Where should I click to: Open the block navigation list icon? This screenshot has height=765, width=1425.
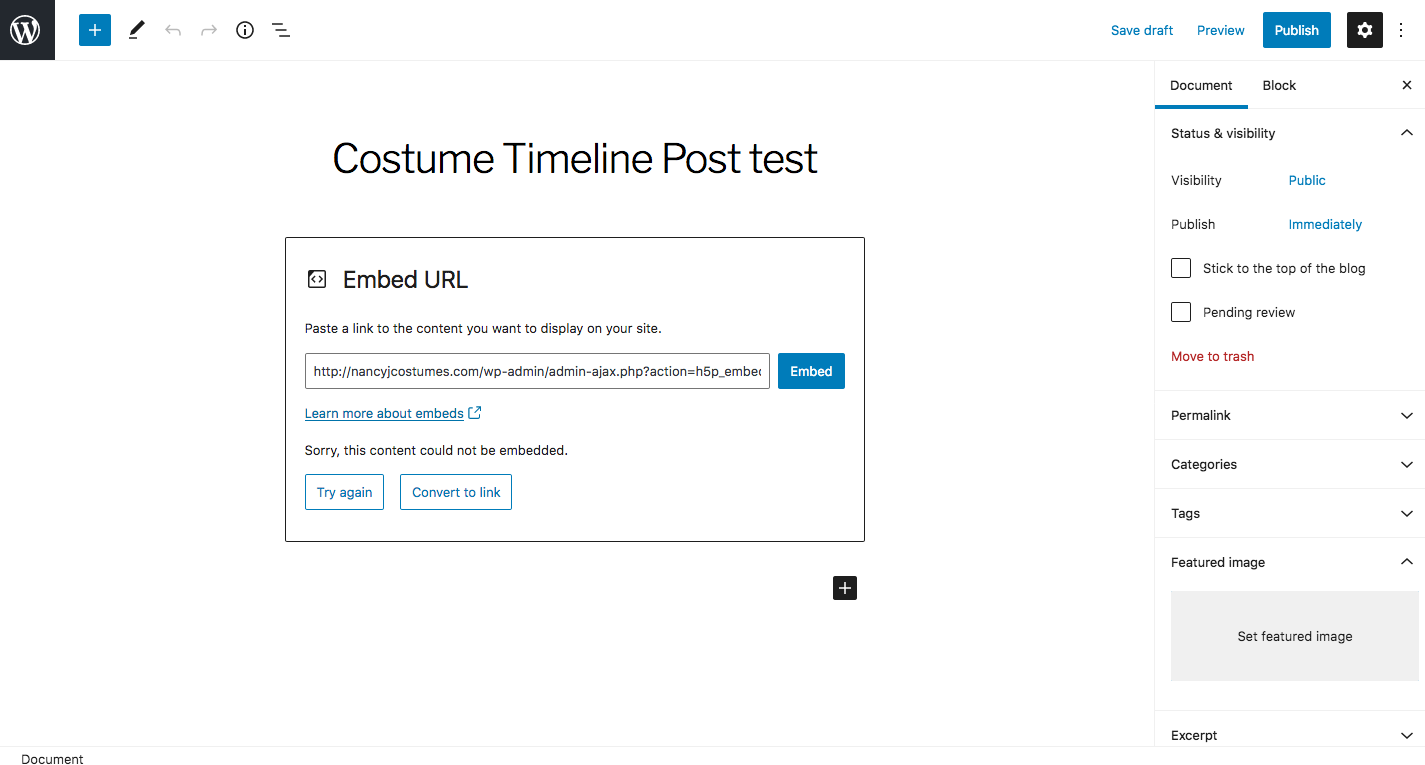pyautogui.click(x=281, y=30)
